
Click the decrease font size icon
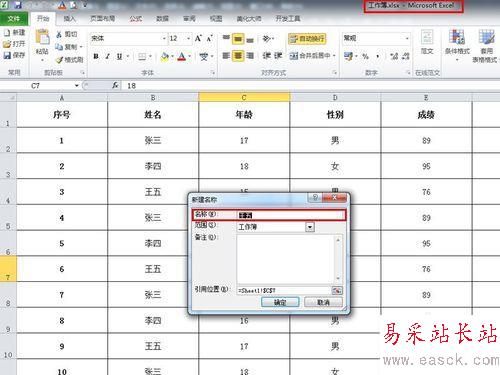click(x=209, y=39)
